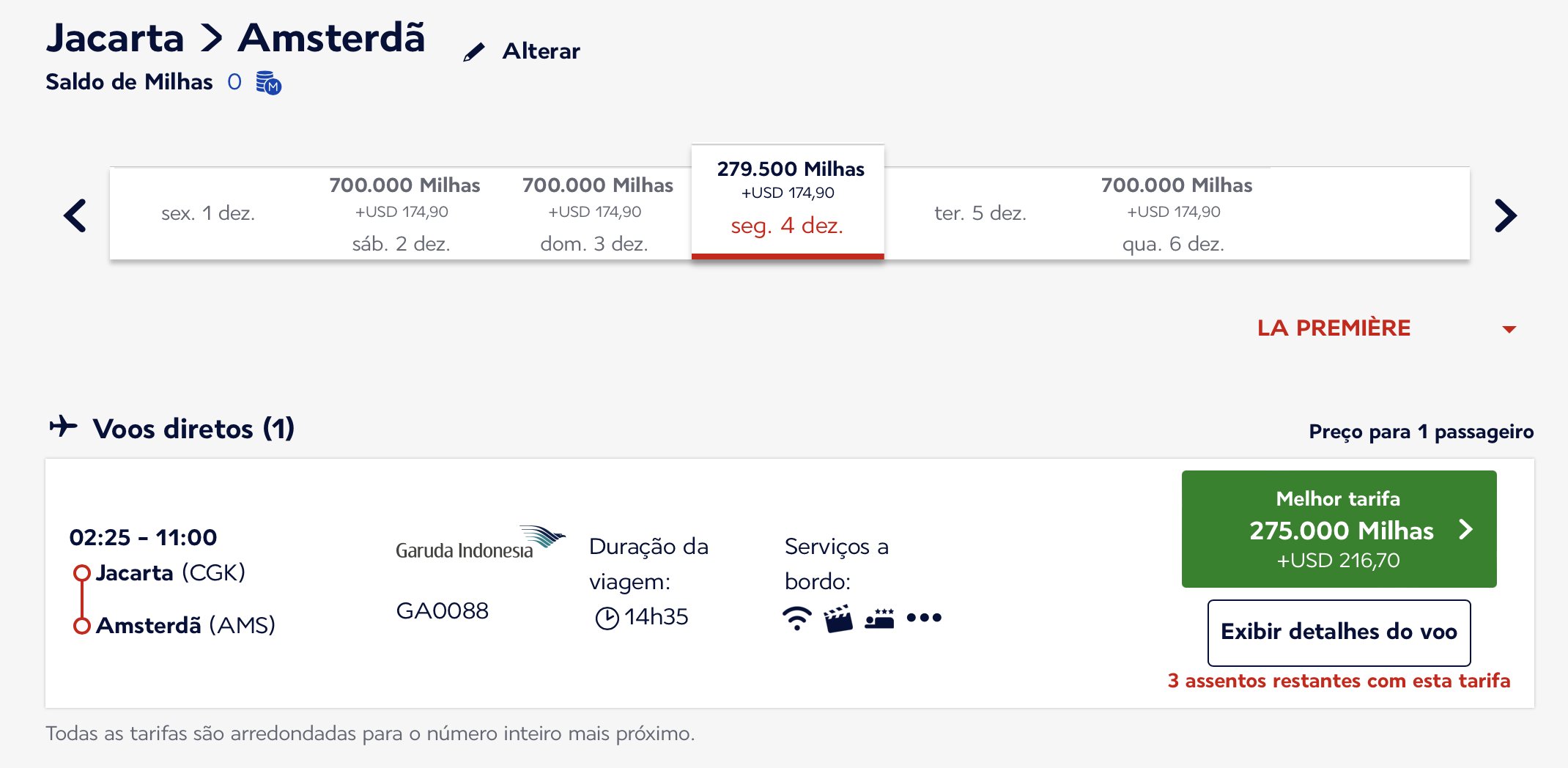This screenshot has height=768, width=1568.
Task: Select the dom. 3 dez. date tab
Action: [595, 213]
